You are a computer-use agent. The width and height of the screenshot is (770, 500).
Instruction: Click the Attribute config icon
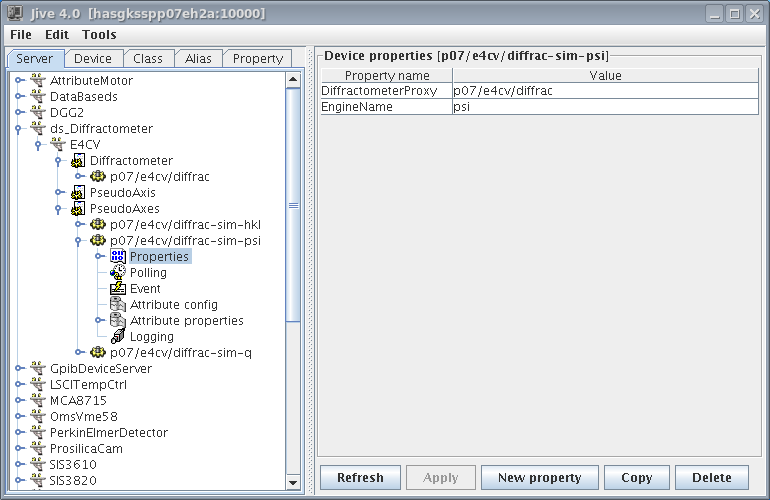click(x=118, y=305)
